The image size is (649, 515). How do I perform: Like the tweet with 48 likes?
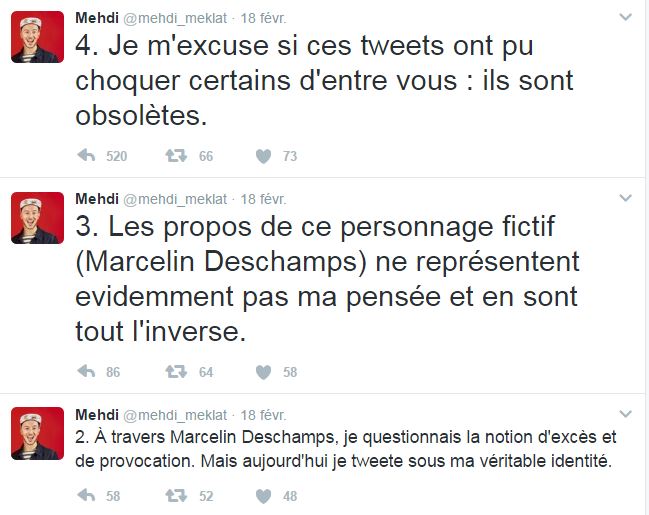click(x=263, y=496)
